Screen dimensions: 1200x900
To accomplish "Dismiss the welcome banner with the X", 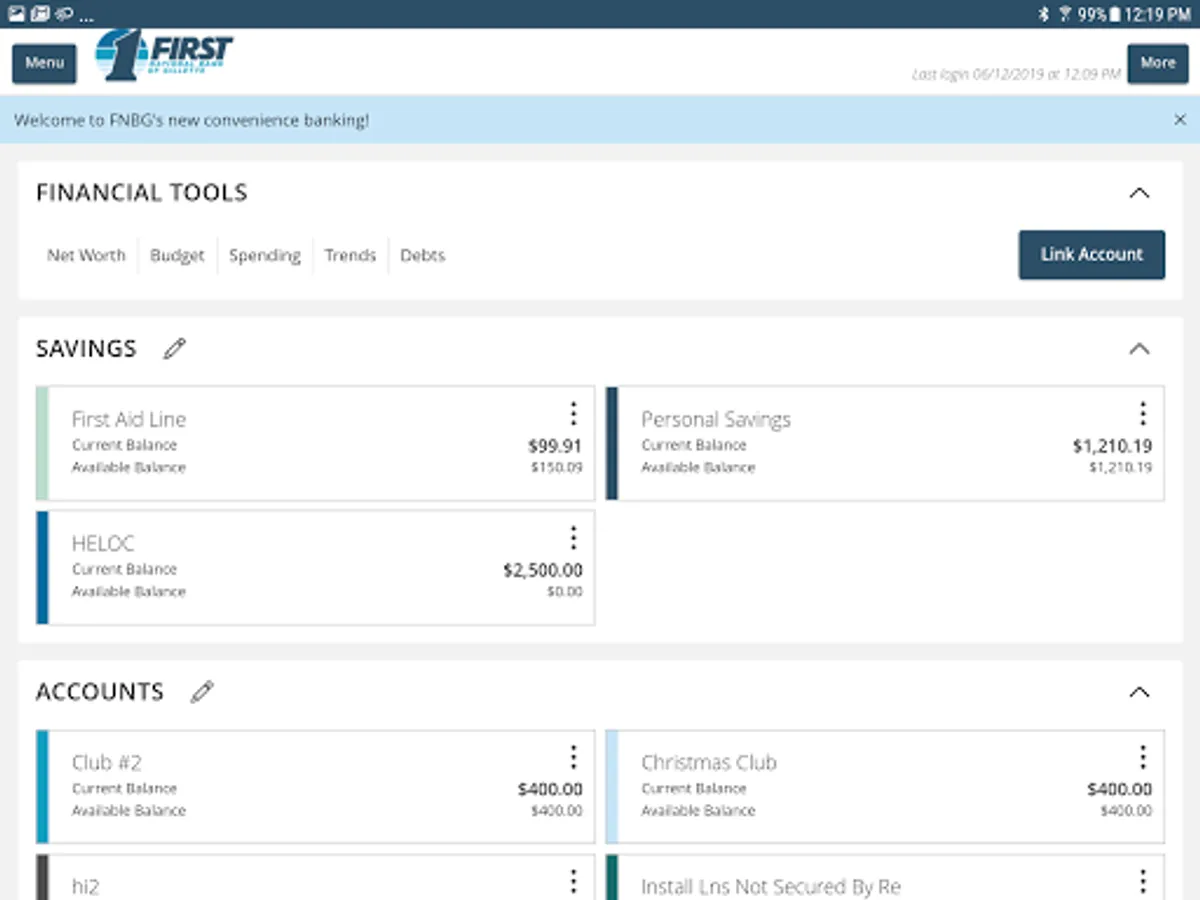I will point(1180,120).
